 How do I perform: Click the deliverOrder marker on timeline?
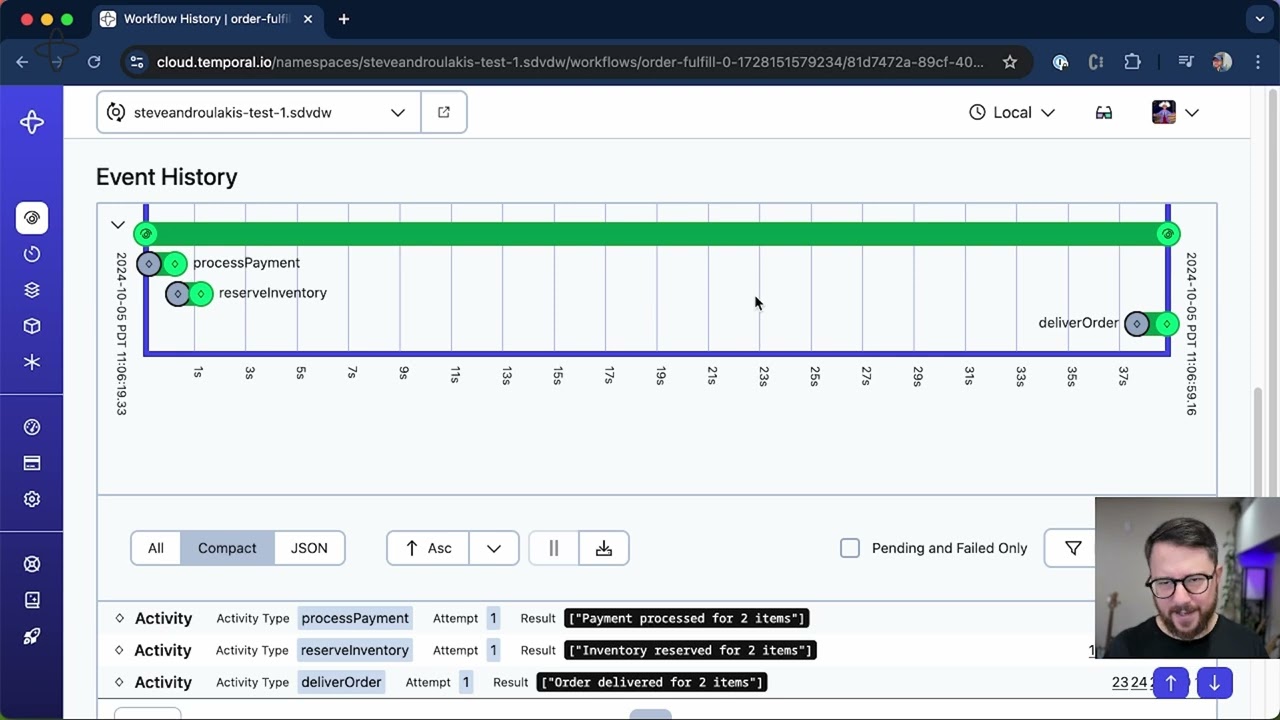point(1151,323)
